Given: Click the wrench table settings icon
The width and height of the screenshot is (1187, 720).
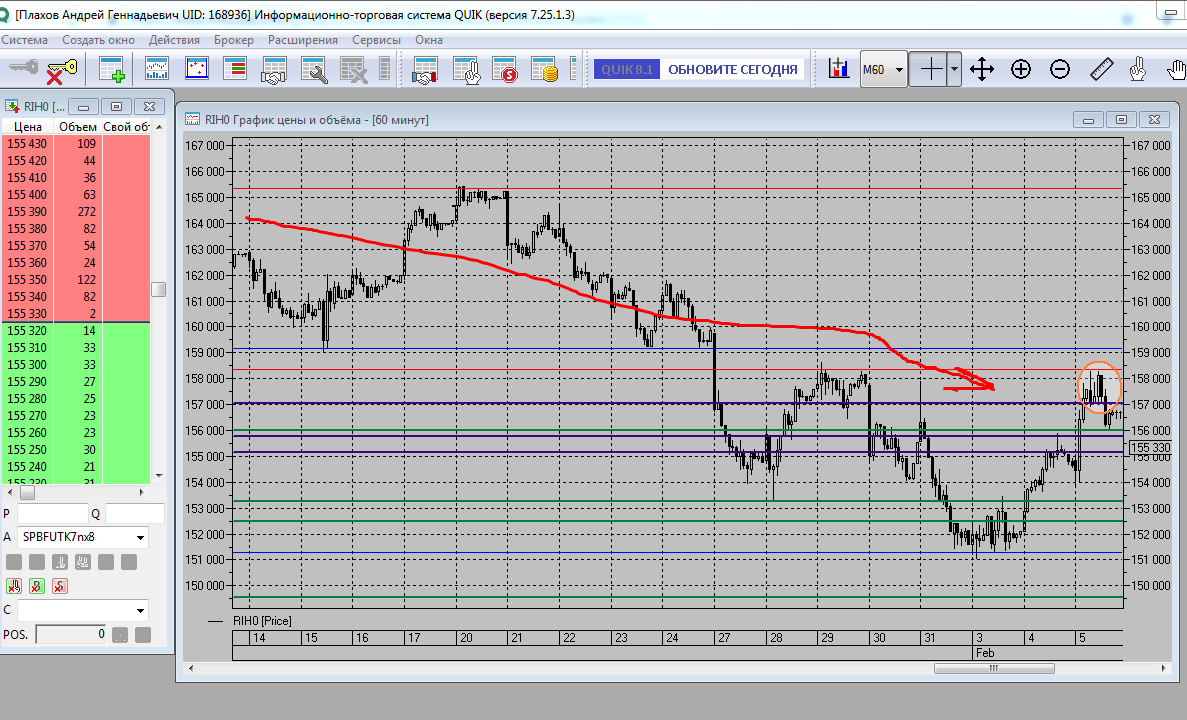Looking at the screenshot, I should pos(314,69).
